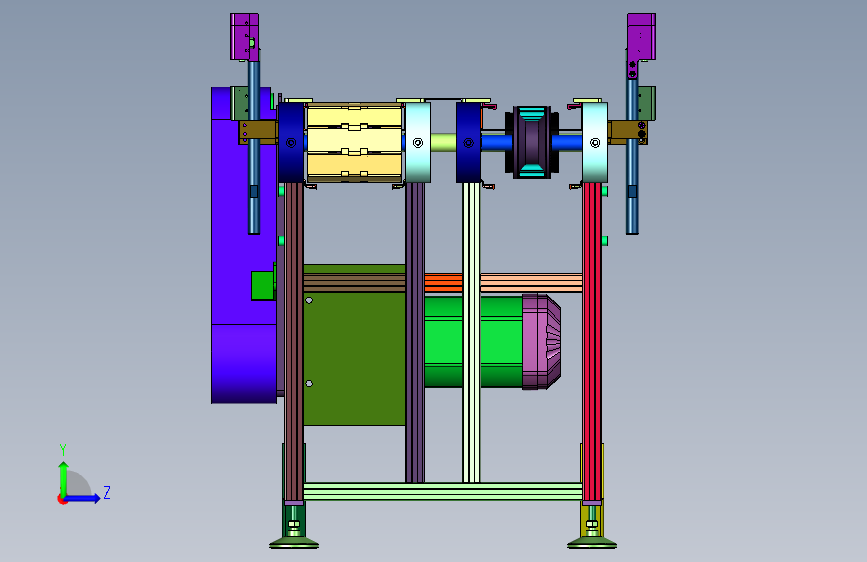Select the upper bolt on green mounting plate

(309, 300)
